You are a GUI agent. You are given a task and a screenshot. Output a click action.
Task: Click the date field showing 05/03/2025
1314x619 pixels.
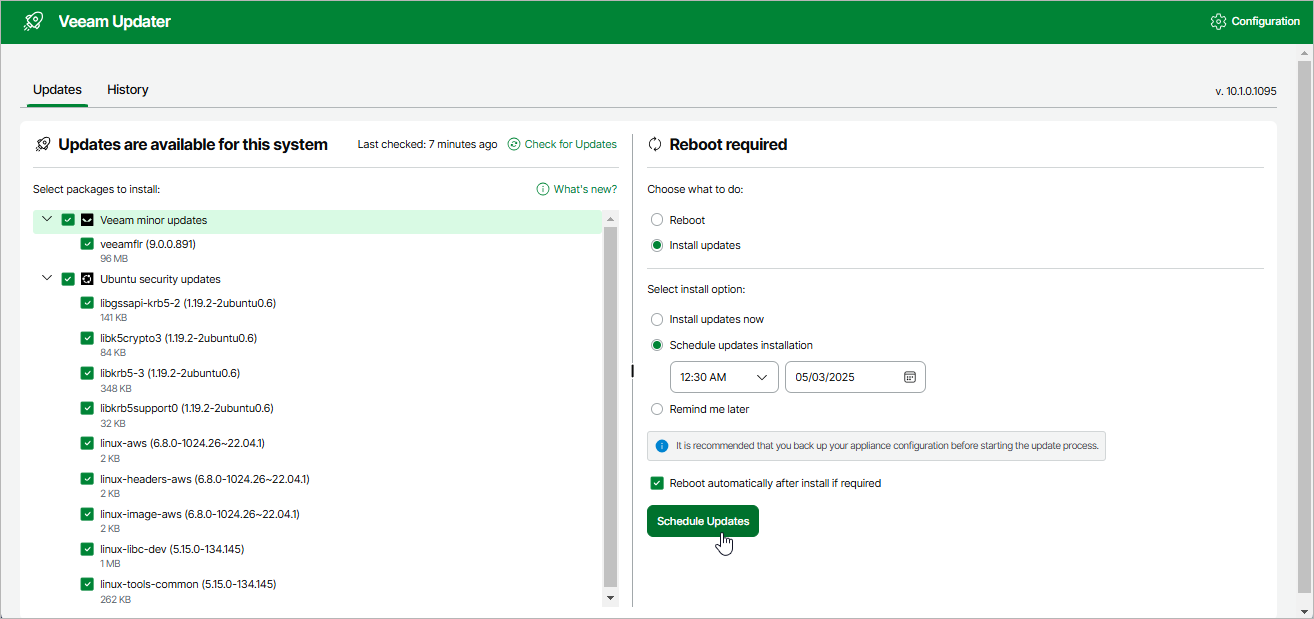click(x=855, y=377)
